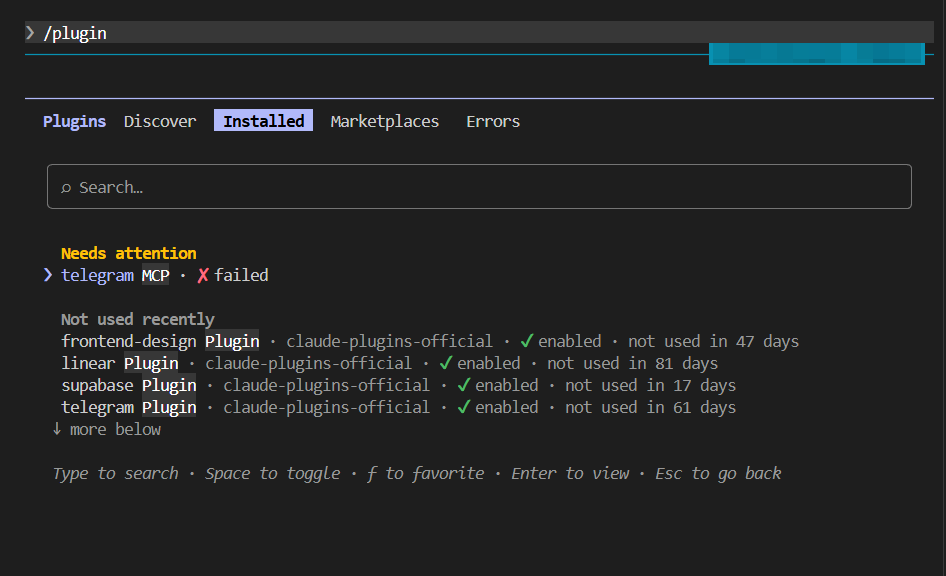Click the enabled checkmark for telegram Plugin
The width and height of the screenshot is (946, 576).
click(464, 407)
